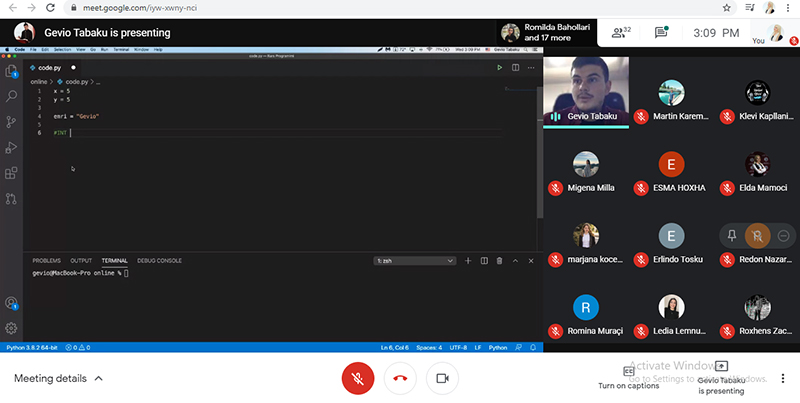Viewport: 800px width, 403px height.
Task: Click ESMA HOXHA's avatar tile
Action: coord(671,164)
